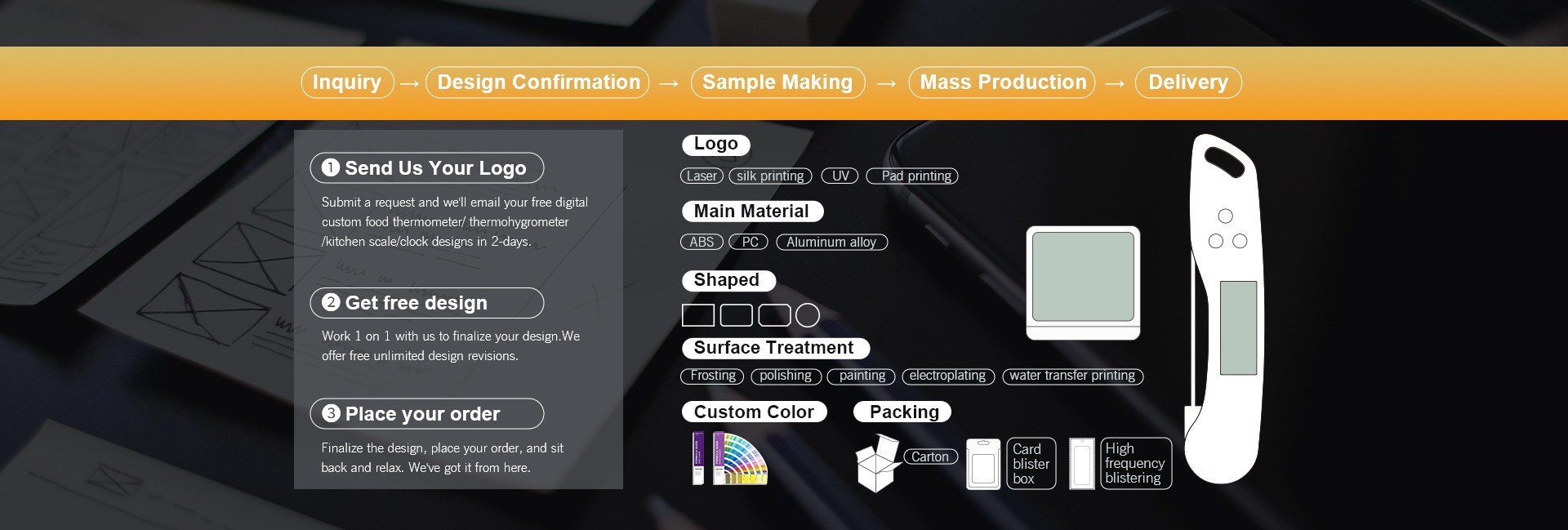Click the thermometer's LCD display
Image resolution: width=1568 pixels, height=530 pixels.
tap(1238, 327)
